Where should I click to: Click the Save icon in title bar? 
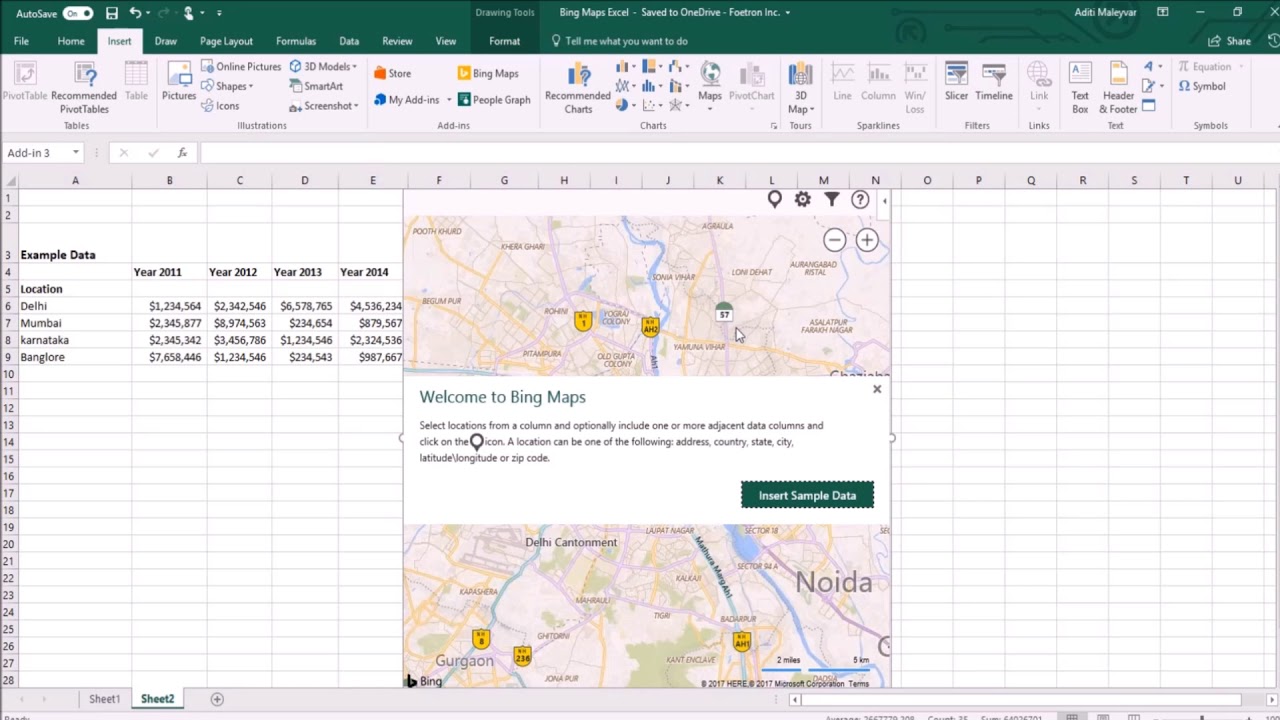pyautogui.click(x=111, y=13)
